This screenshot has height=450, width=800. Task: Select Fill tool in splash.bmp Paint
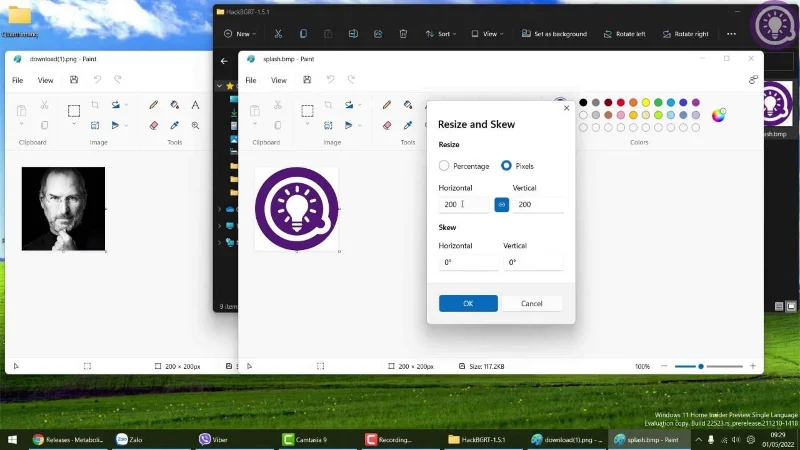[x=408, y=105]
